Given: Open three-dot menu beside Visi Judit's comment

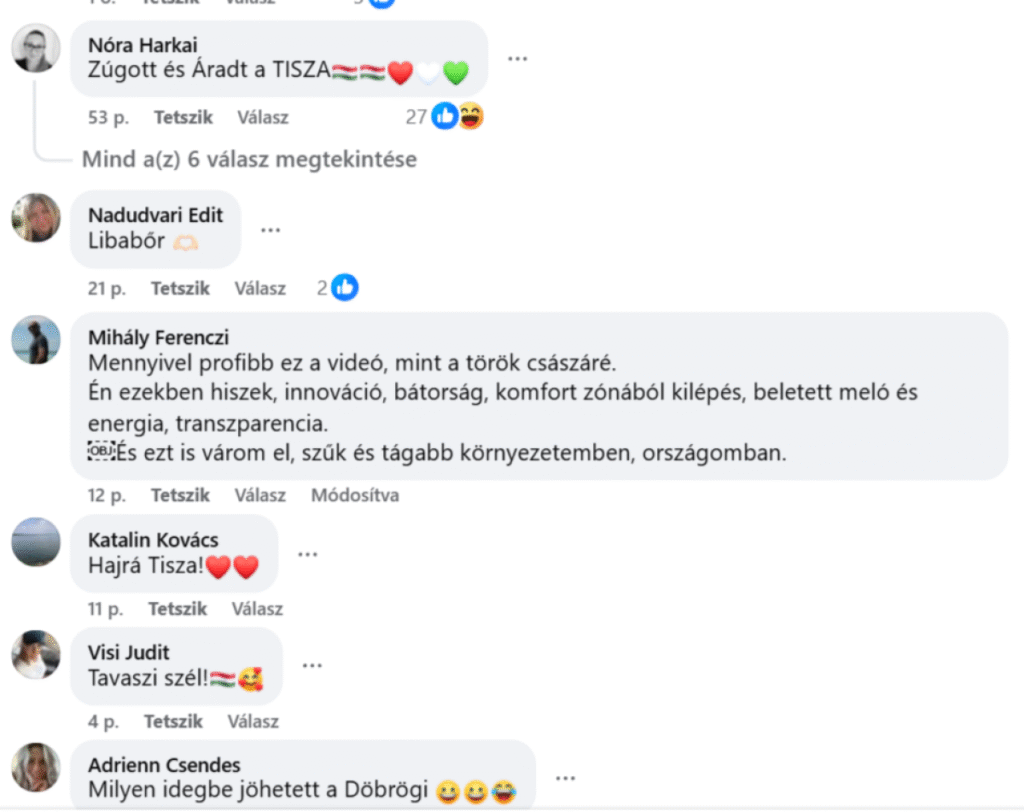Looking at the screenshot, I should (x=312, y=665).
